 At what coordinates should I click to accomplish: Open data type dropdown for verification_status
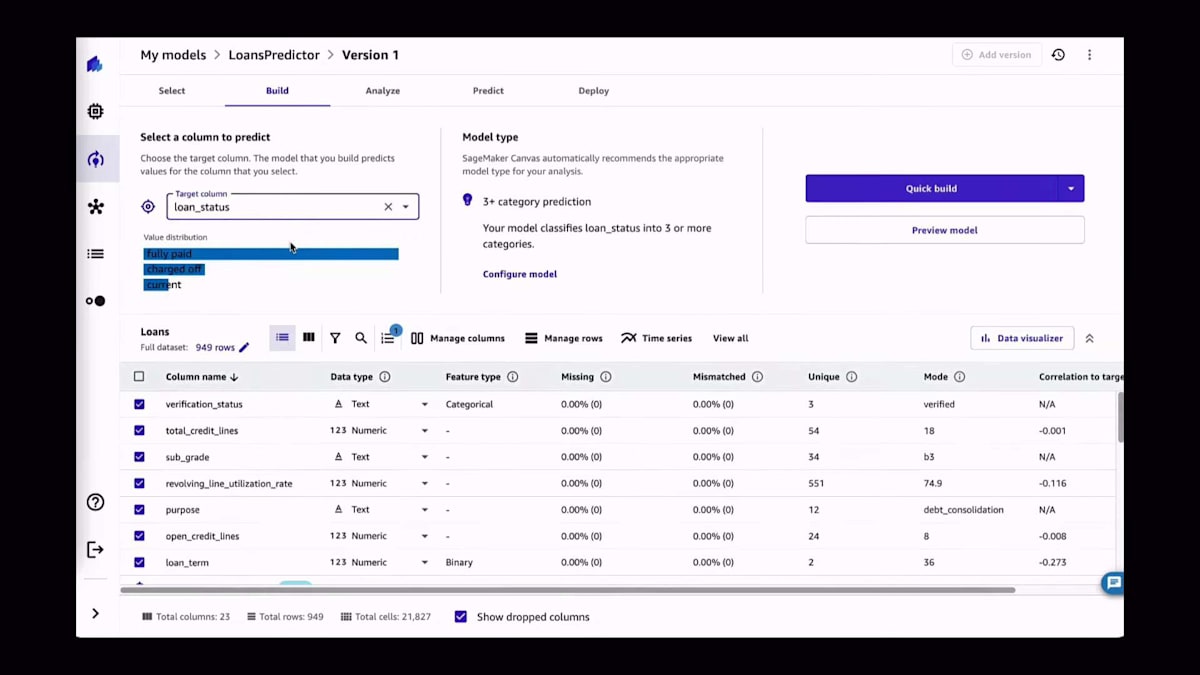pos(424,404)
